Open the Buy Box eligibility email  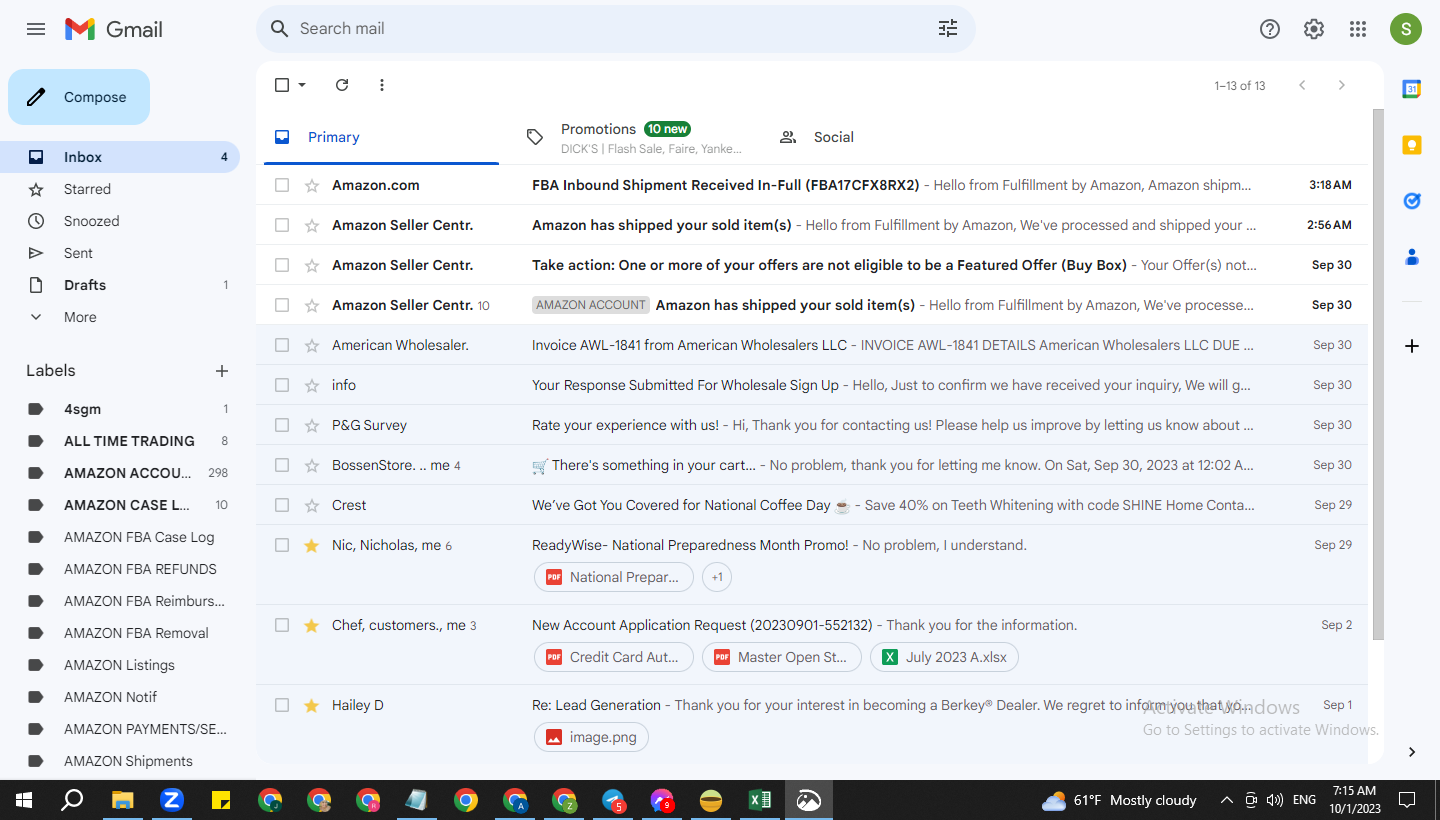pyautogui.click(x=812, y=265)
